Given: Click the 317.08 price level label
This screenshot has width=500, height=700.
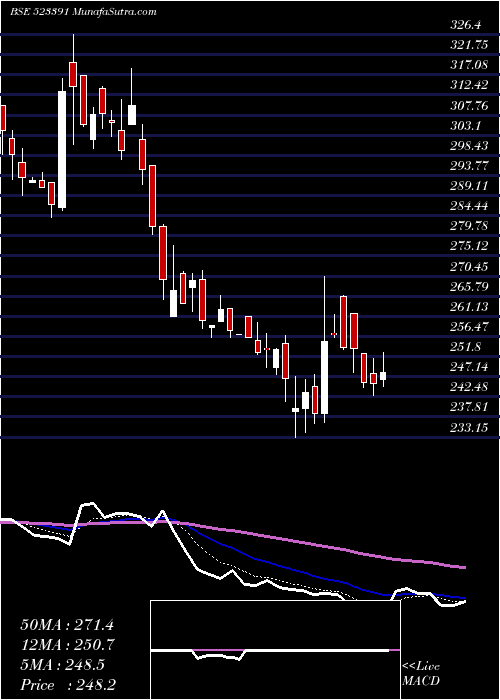Looking at the screenshot, I should tap(468, 65).
